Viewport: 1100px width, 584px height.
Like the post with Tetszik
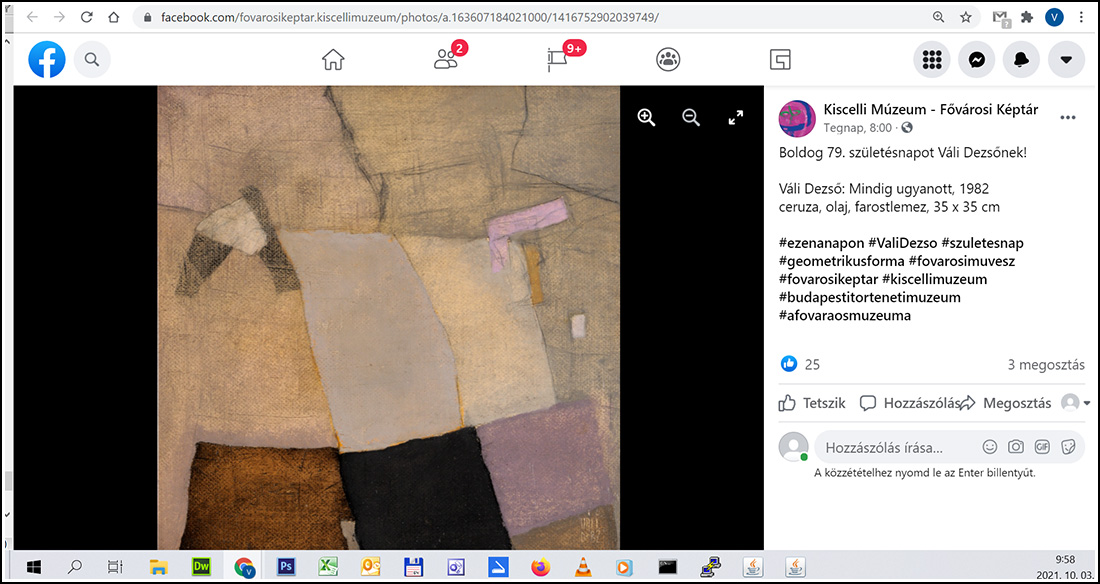[812, 403]
